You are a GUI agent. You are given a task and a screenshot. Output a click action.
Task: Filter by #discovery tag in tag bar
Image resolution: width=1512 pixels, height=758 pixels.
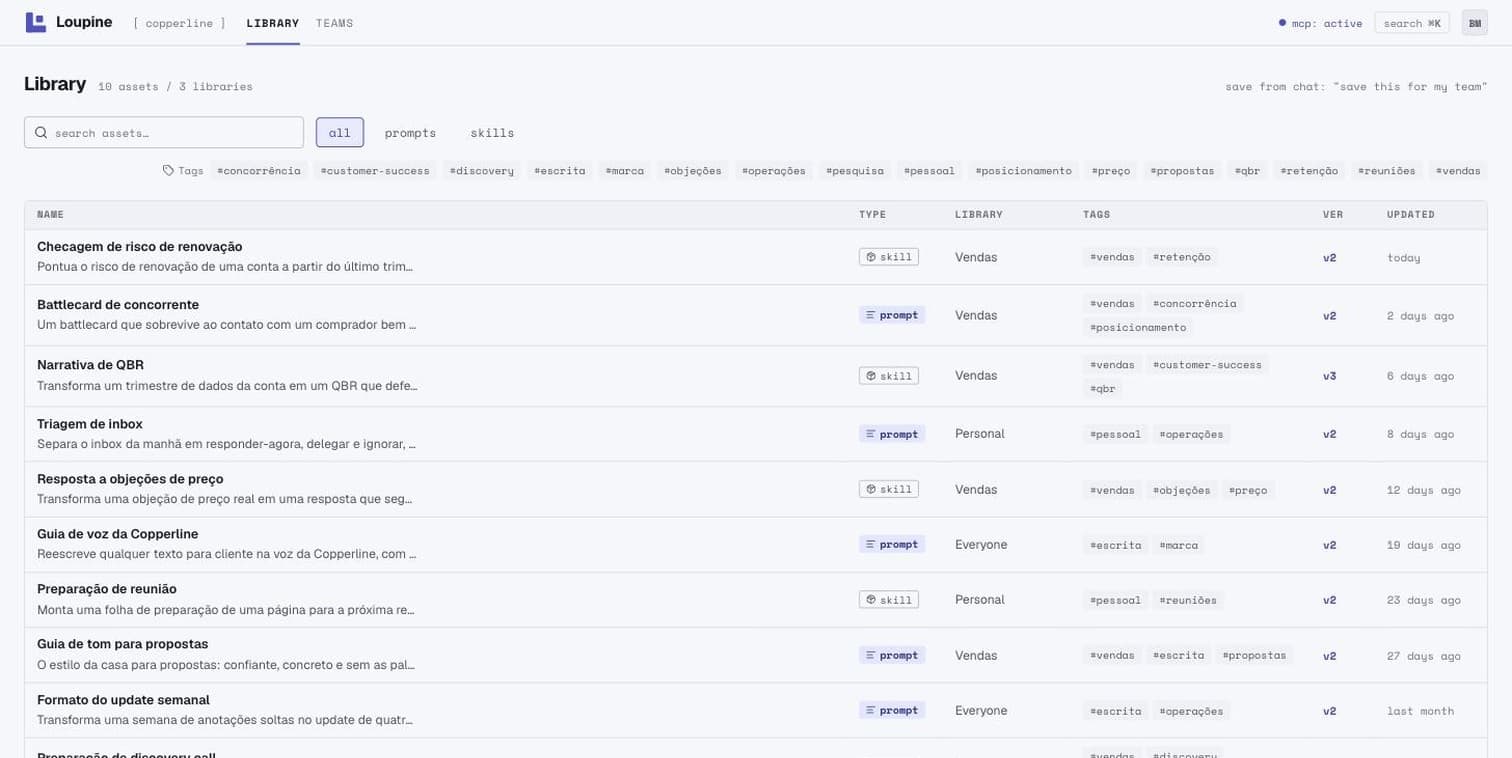click(x=481, y=171)
